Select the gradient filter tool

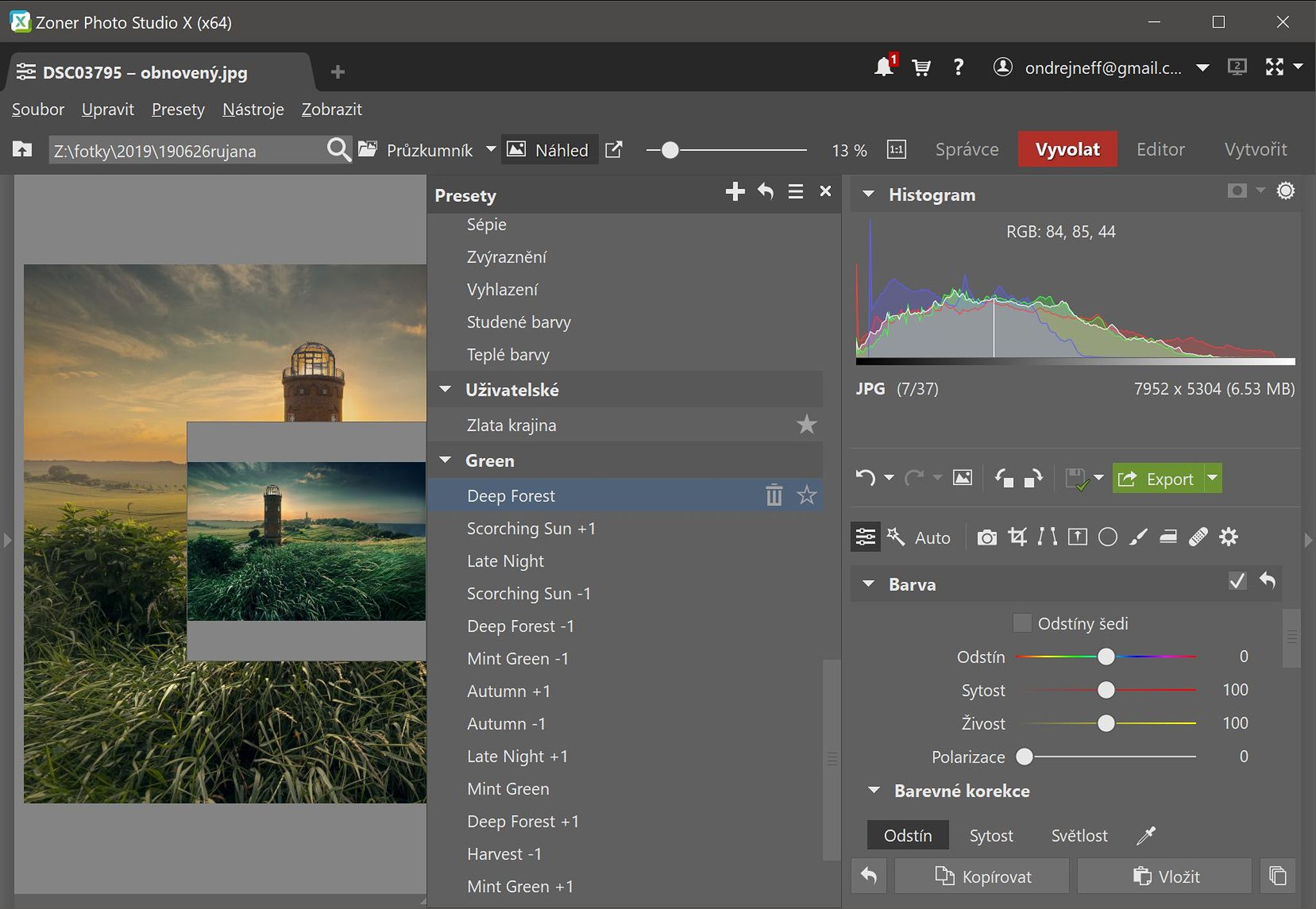coord(1078,537)
